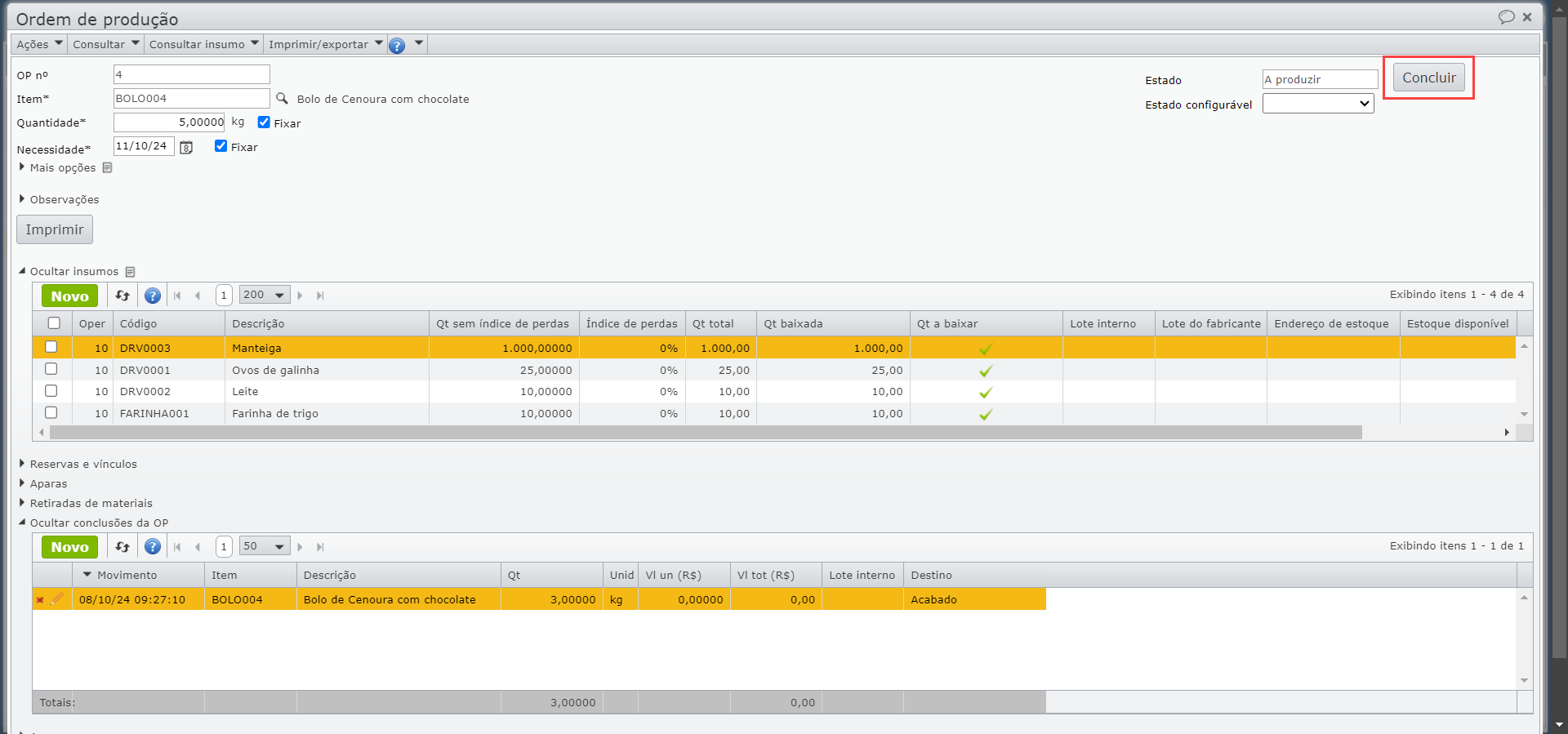Go to previous page of conclusões grid
This screenshot has height=734, width=1568.
(198, 547)
